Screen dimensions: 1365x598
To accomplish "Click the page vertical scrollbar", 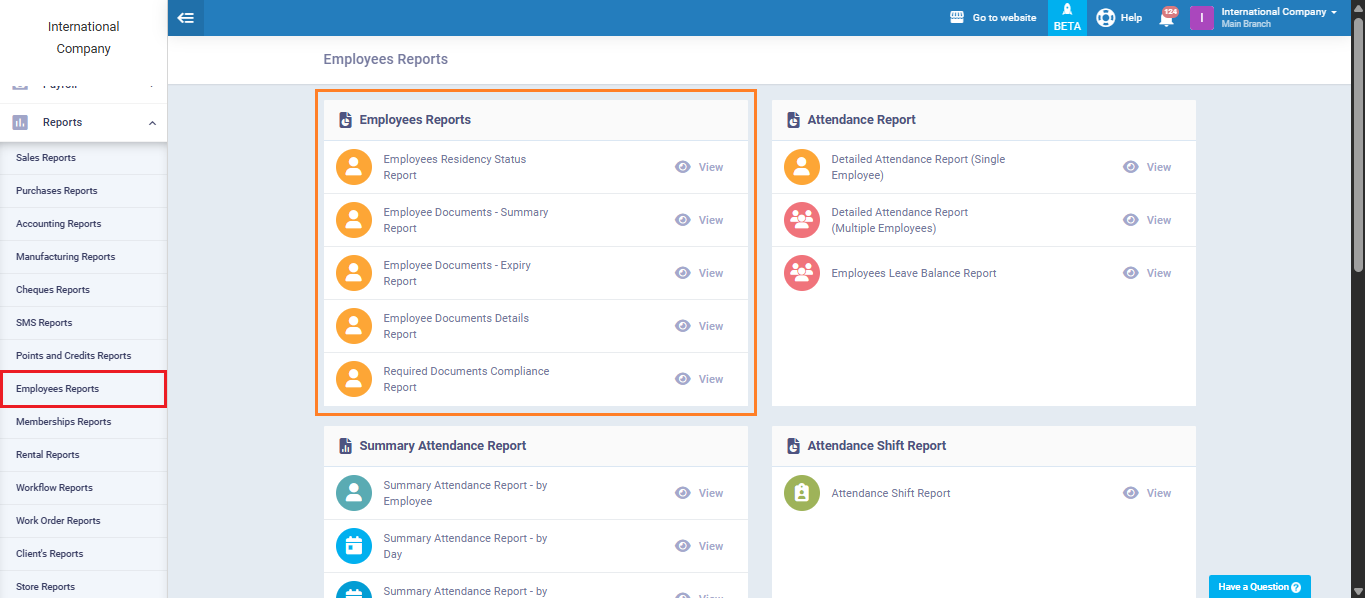I will click(1357, 150).
